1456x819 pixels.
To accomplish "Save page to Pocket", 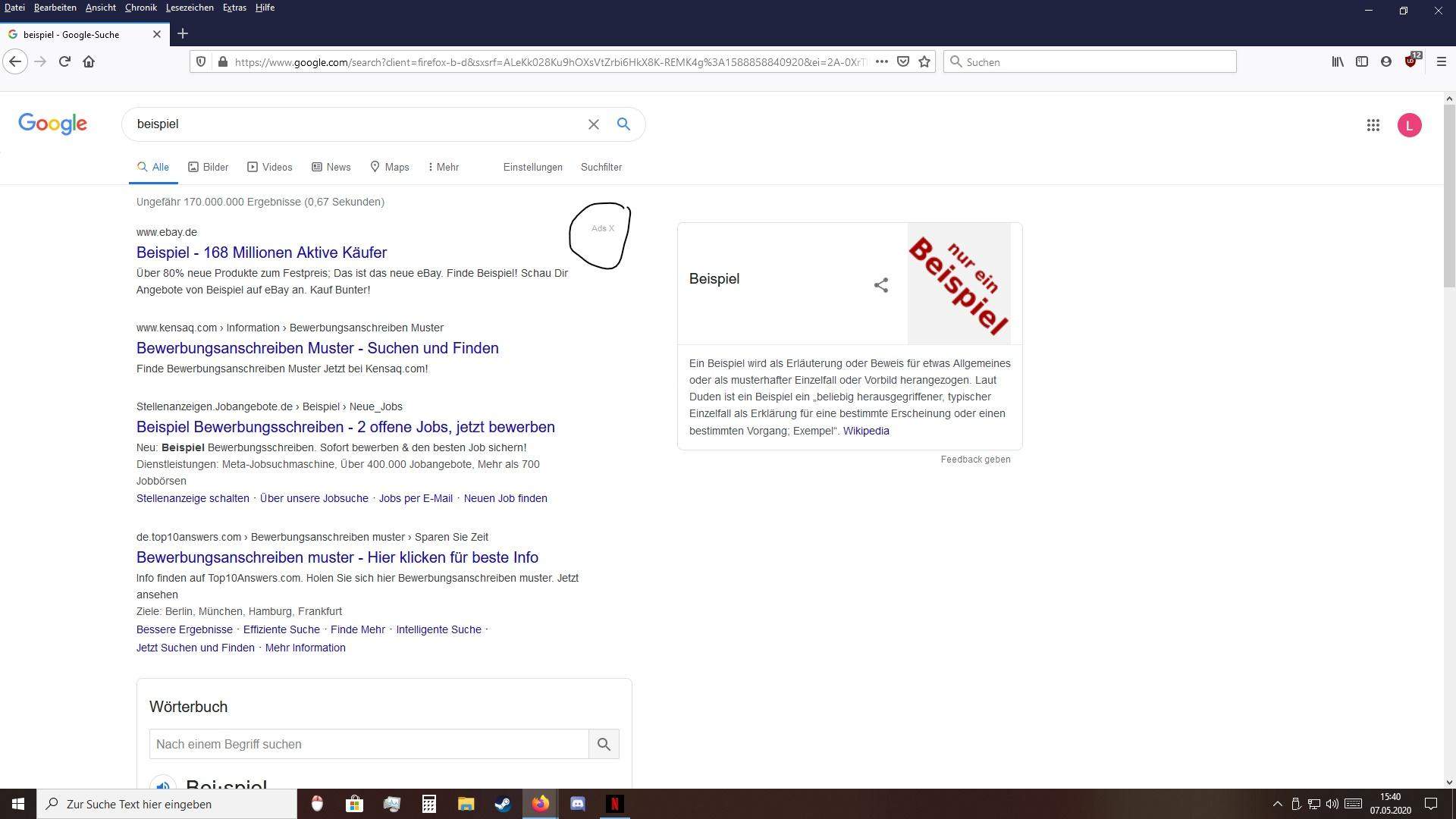I will coord(903,61).
